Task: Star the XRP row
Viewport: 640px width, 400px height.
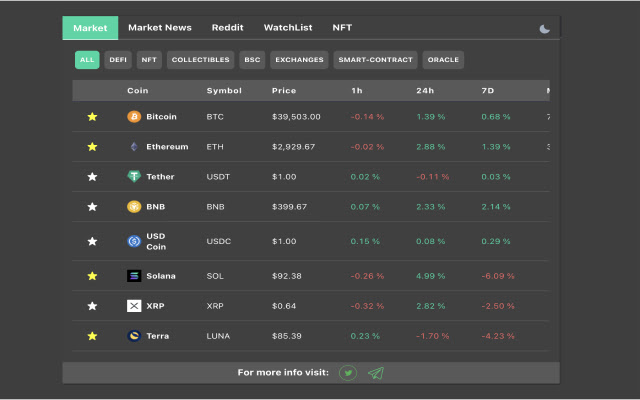Action: (92, 306)
